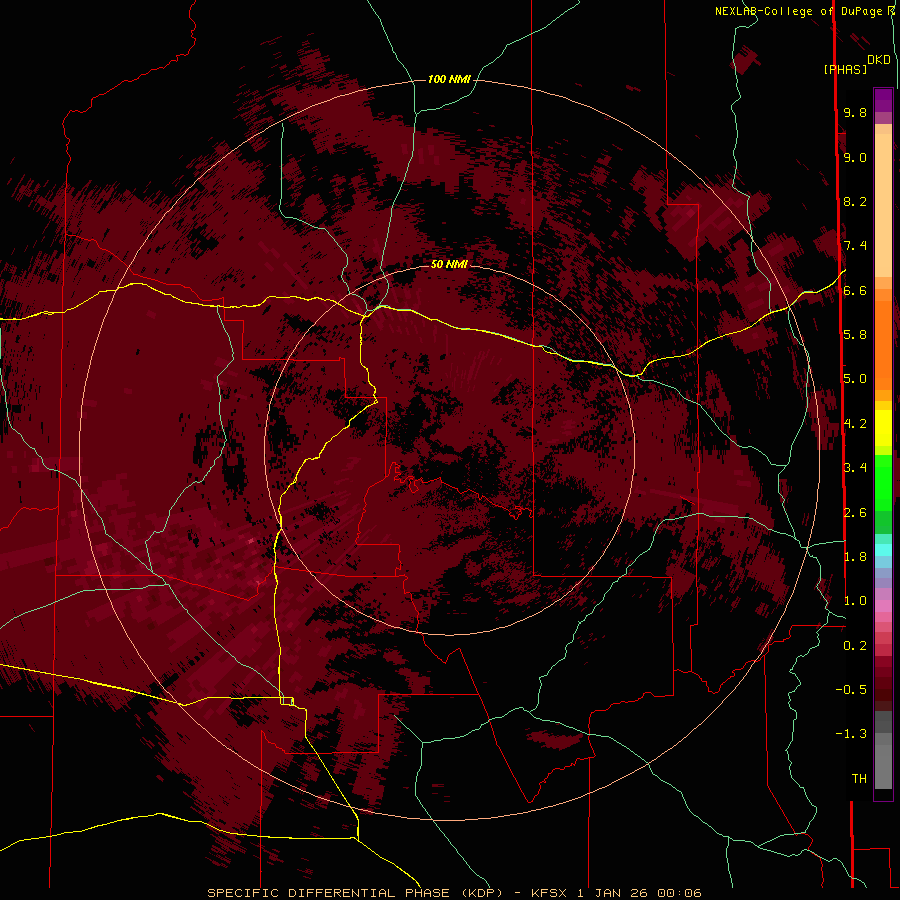Viewport: 900px width, 900px height.
Task: Click the 1.8 scale label
Action: (x=855, y=557)
